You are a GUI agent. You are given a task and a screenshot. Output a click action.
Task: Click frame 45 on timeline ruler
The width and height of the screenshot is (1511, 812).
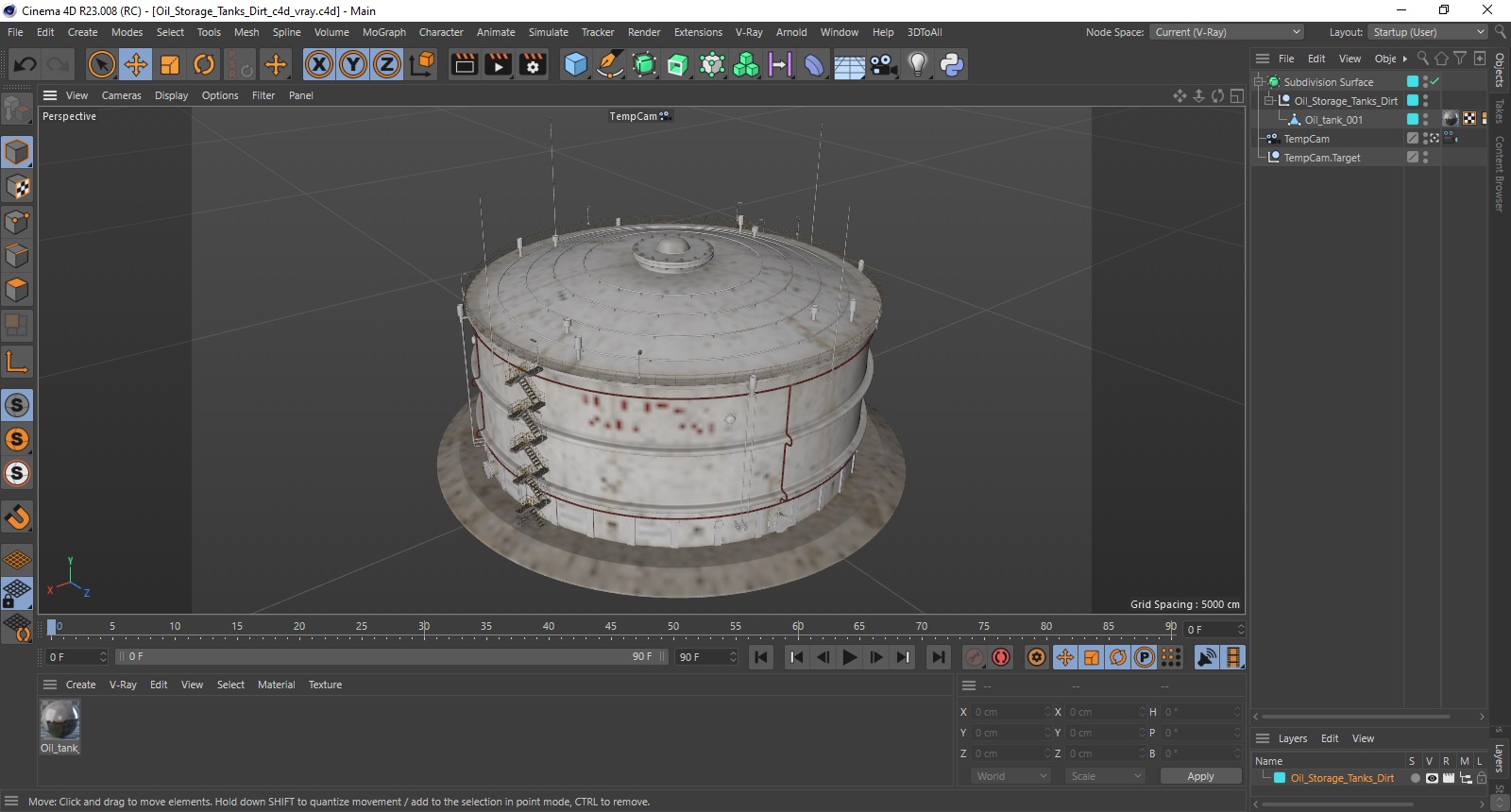[610, 626]
